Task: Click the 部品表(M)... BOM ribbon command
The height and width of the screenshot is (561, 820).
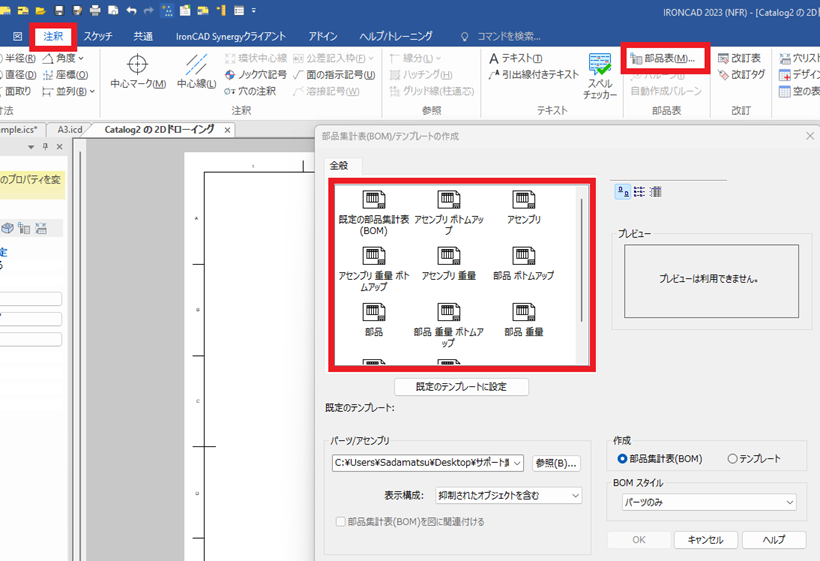Action: pyautogui.click(x=663, y=58)
